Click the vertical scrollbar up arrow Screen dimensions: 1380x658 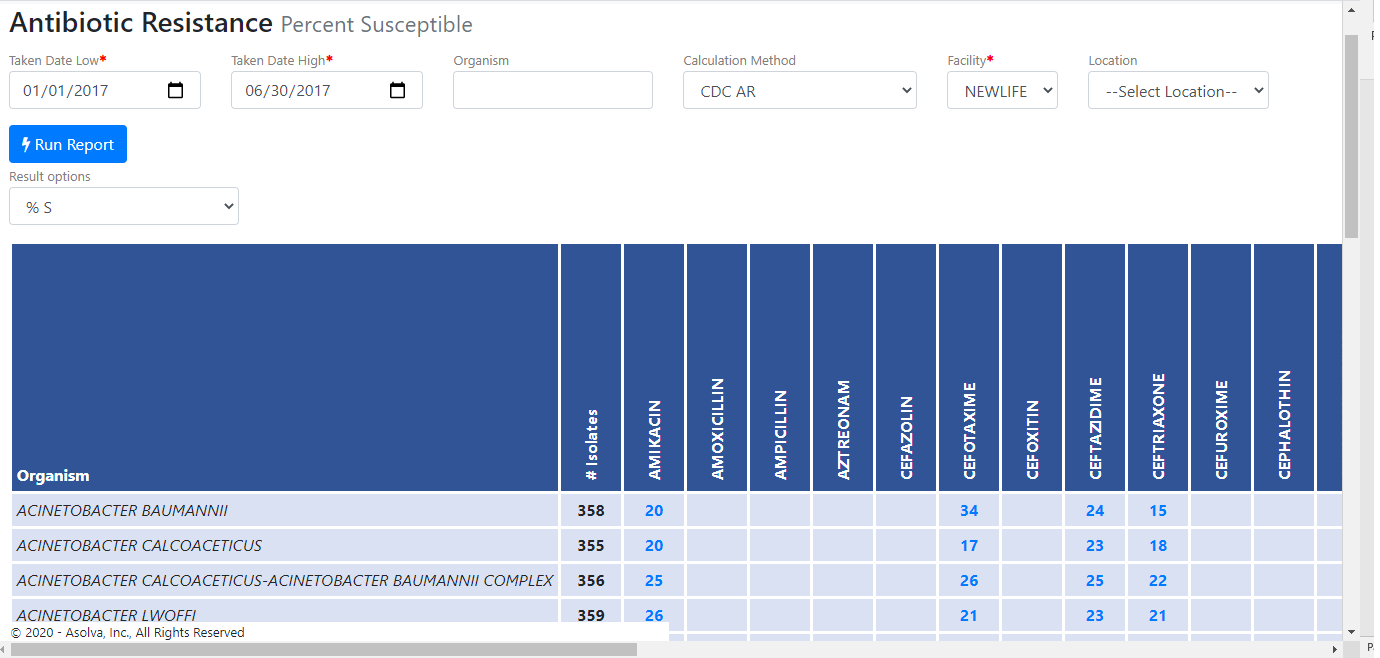[1352, 12]
